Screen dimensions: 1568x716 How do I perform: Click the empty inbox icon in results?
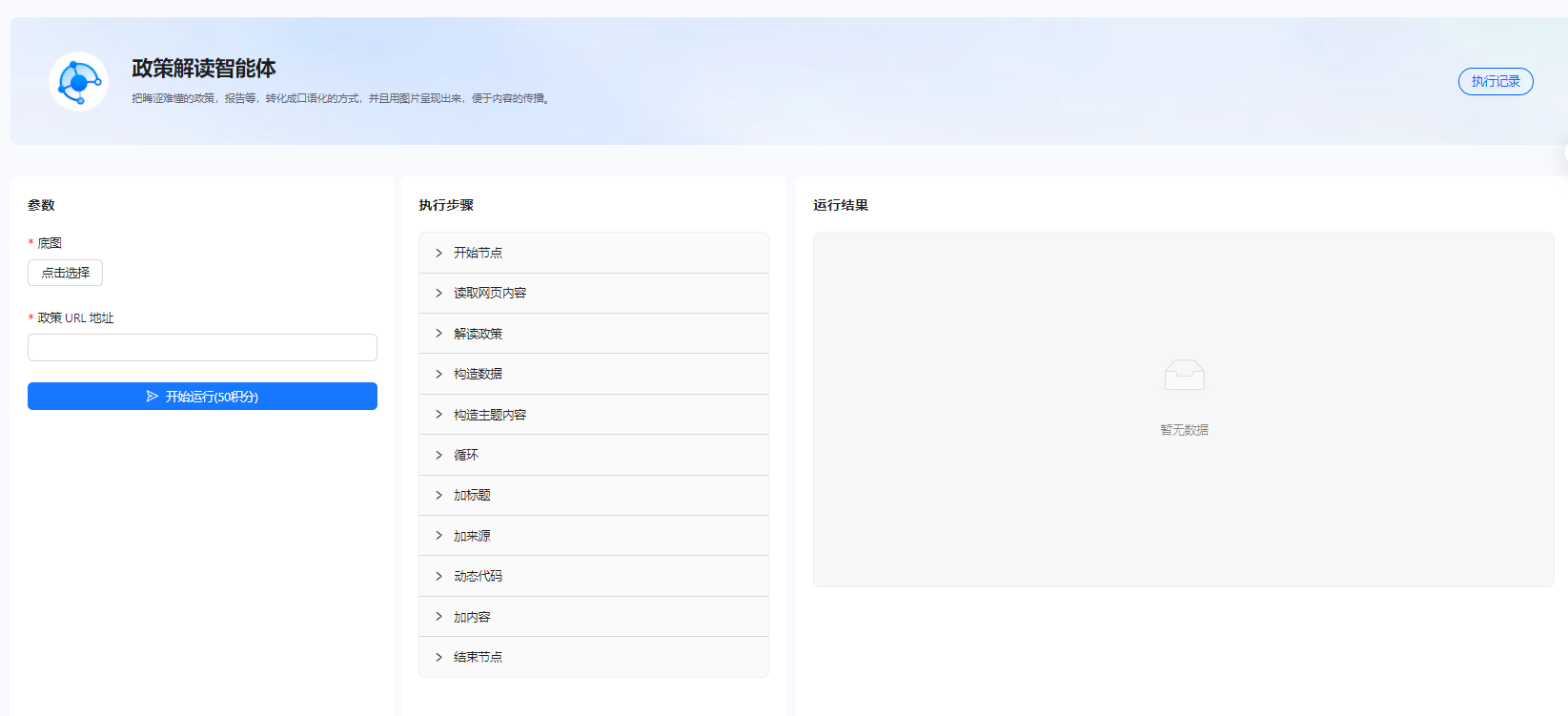click(1184, 375)
